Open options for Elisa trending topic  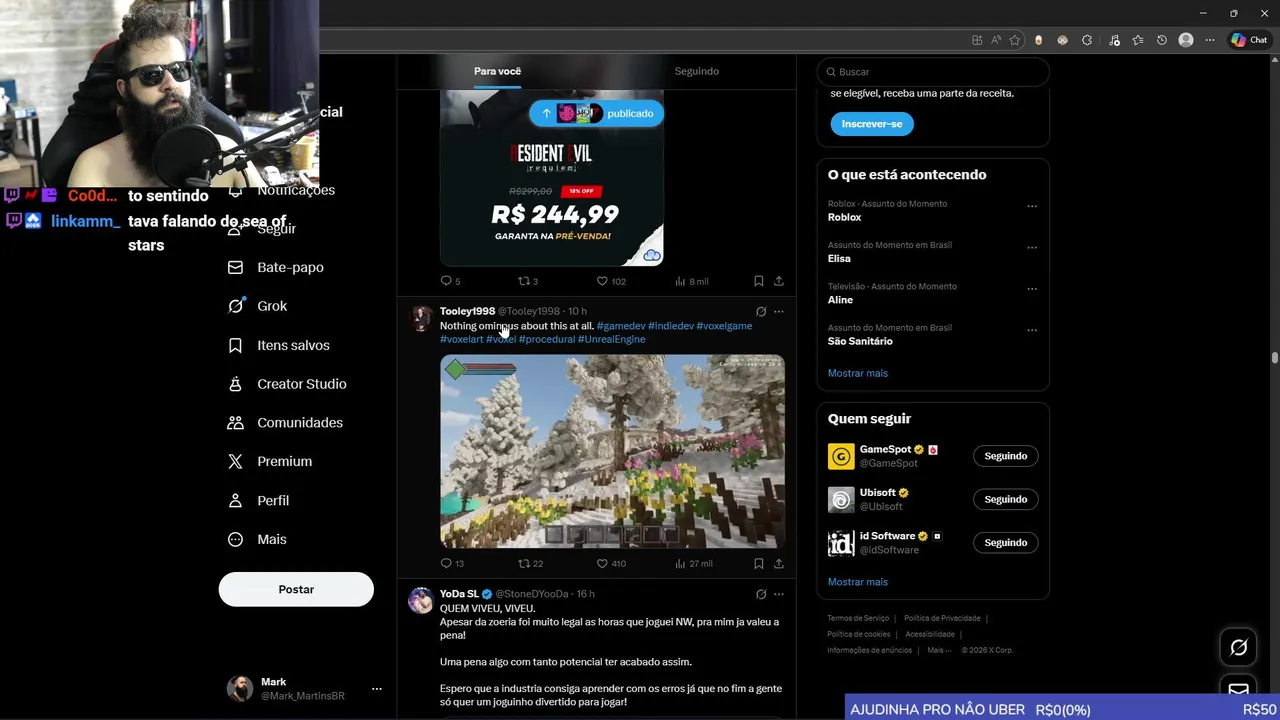[1032, 247]
